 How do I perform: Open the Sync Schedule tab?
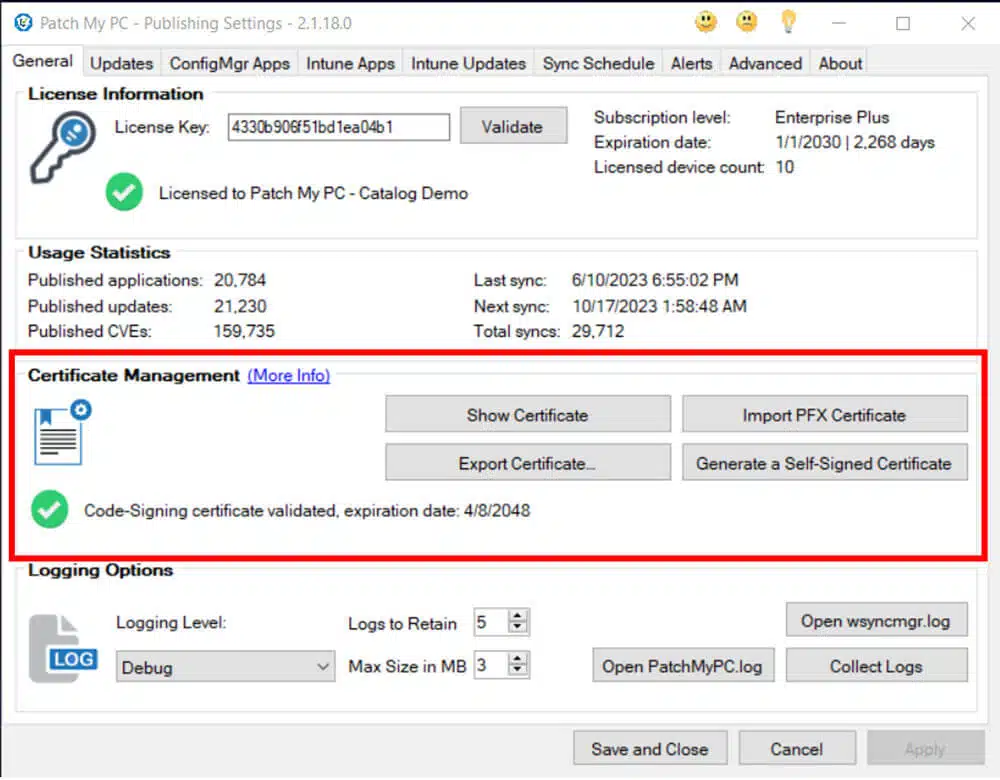click(x=598, y=63)
